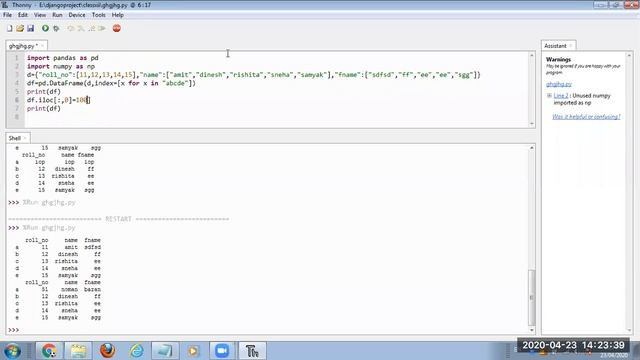
Task: Click line number 6 in the gutter
Action: click(x=17, y=100)
